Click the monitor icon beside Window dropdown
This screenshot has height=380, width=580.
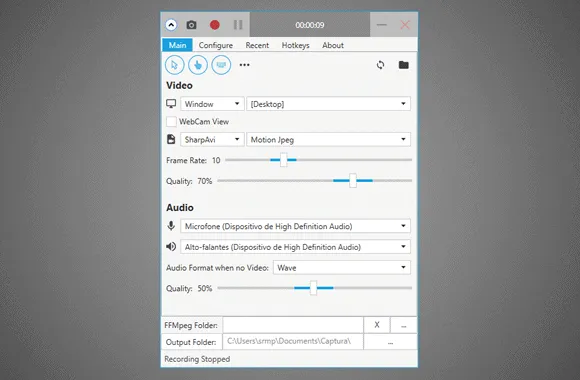pos(171,104)
